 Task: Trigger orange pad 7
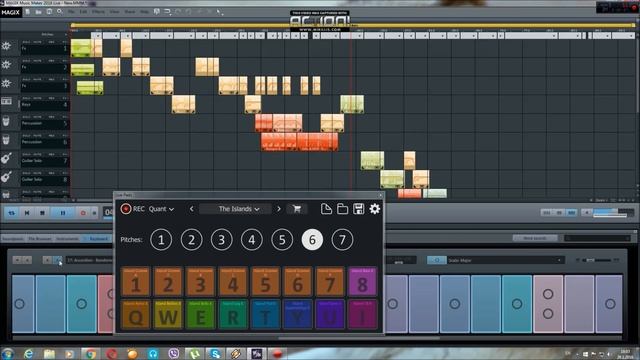click(x=330, y=282)
